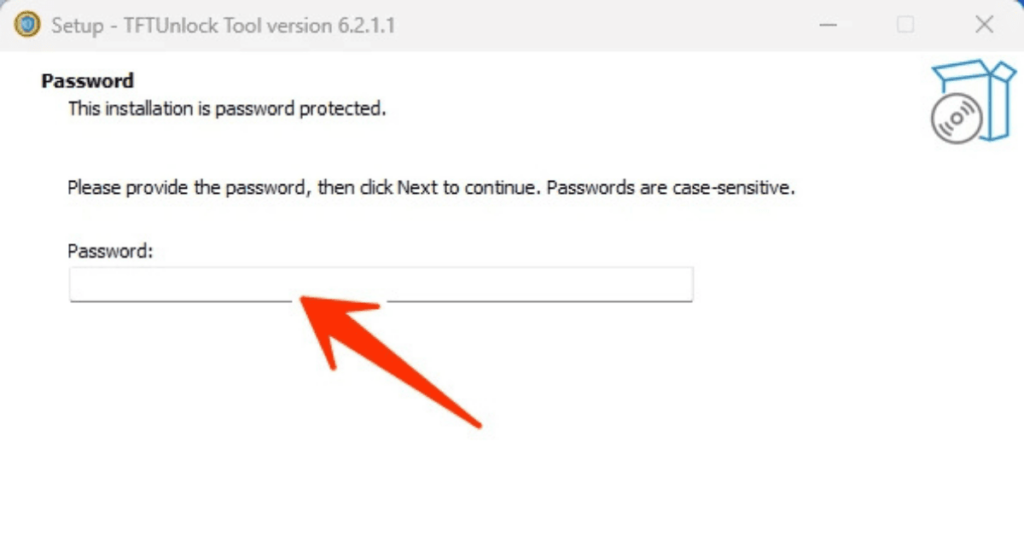Click the grey disc in installer graphic
The image size is (1024, 536).
[957, 119]
